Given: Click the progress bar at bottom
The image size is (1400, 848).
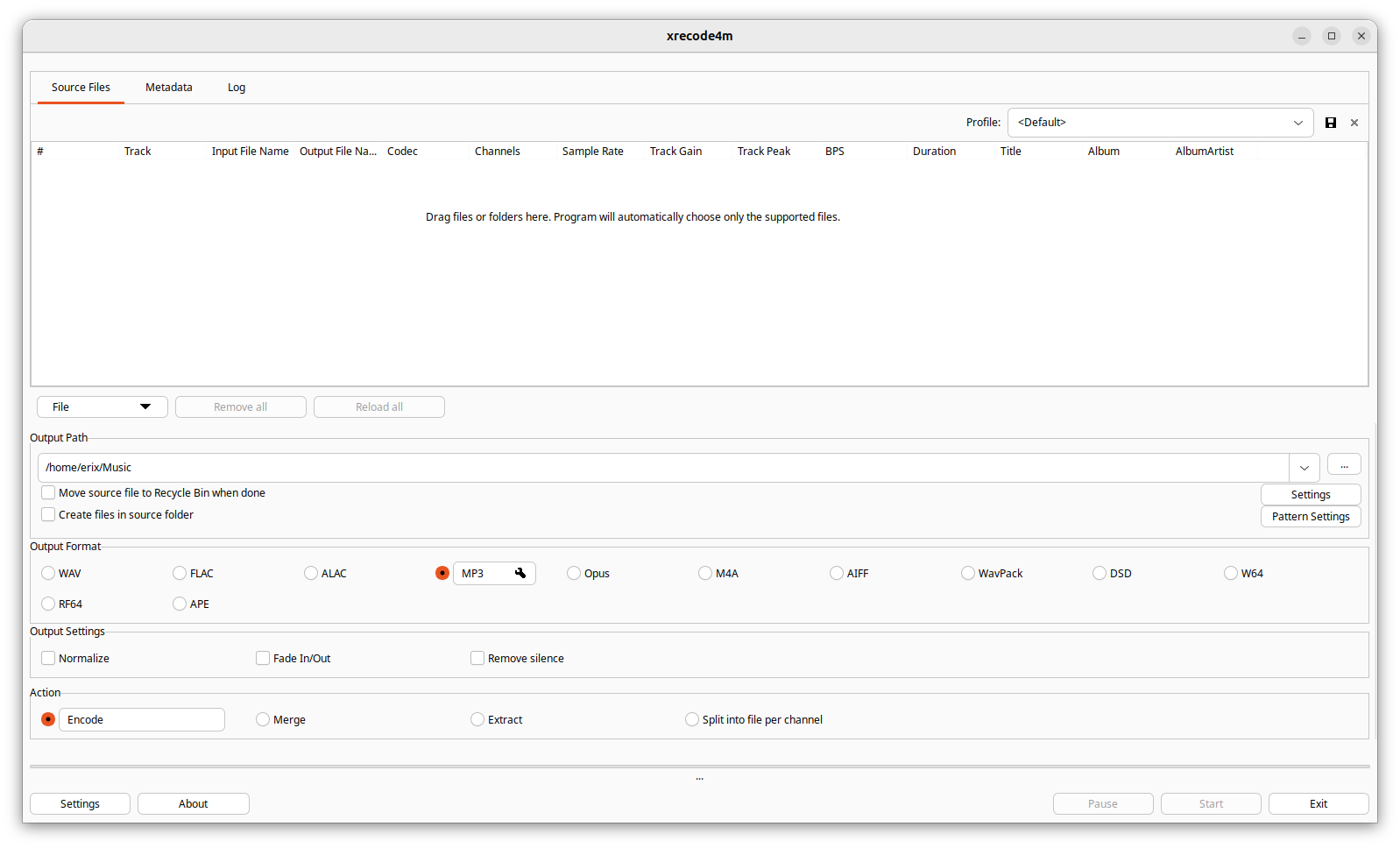Looking at the screenshot, I should 699,767.
